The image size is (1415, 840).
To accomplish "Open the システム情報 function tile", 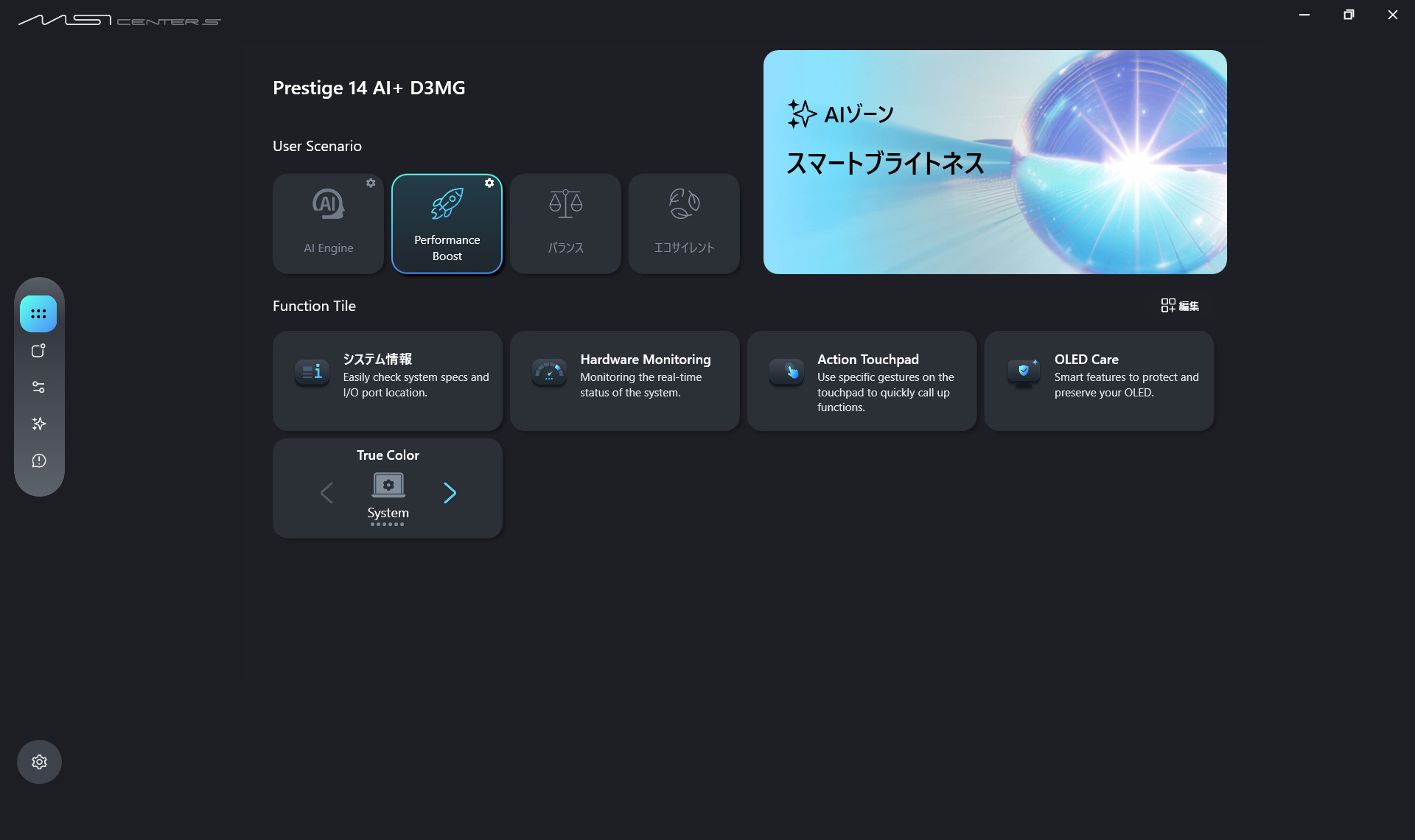I will (388, 381).
